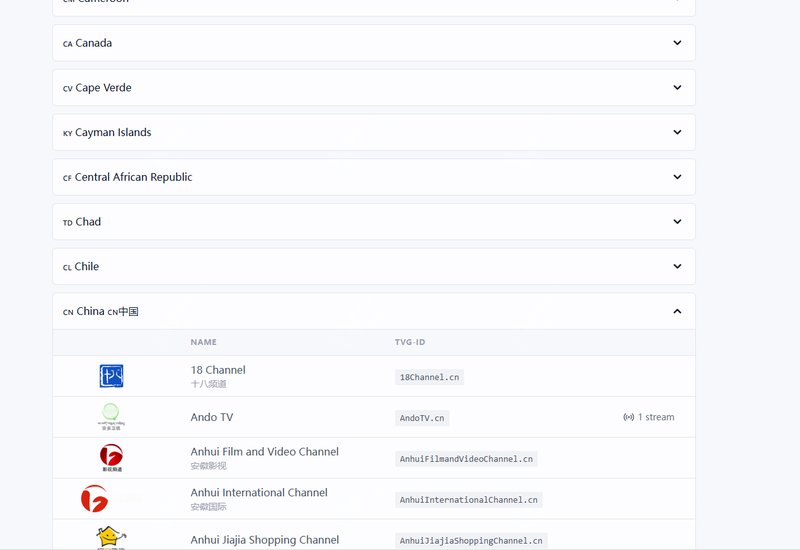Screen dimensions: 800x550
Task: Click the AnhuiInternationalChannel.cn ID
Action: click(x=468, y=499)
